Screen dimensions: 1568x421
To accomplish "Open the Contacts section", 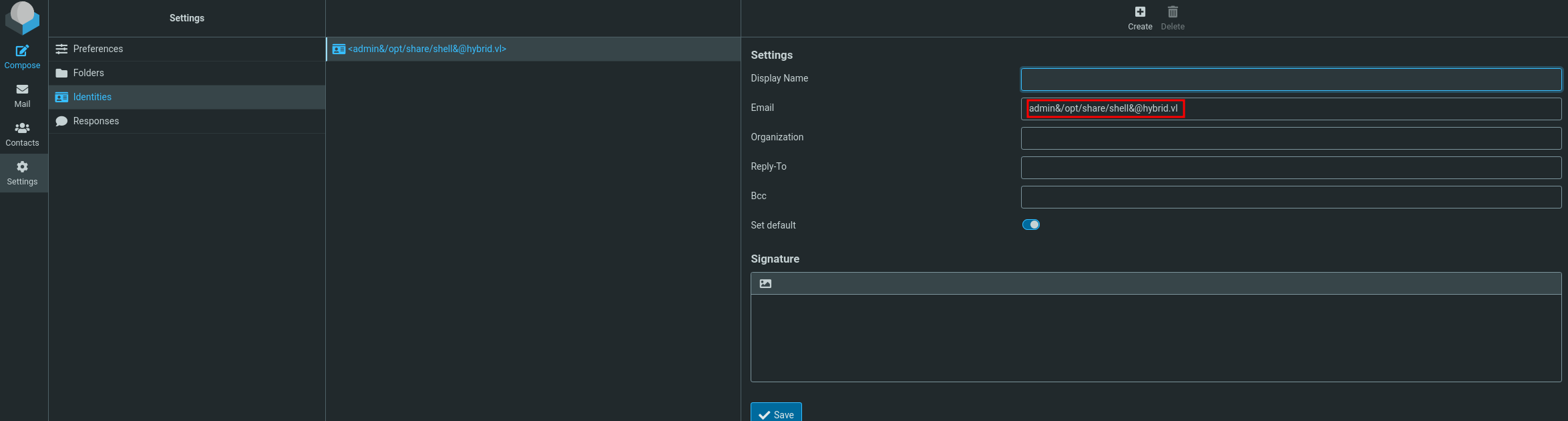I will click(22, 134).
